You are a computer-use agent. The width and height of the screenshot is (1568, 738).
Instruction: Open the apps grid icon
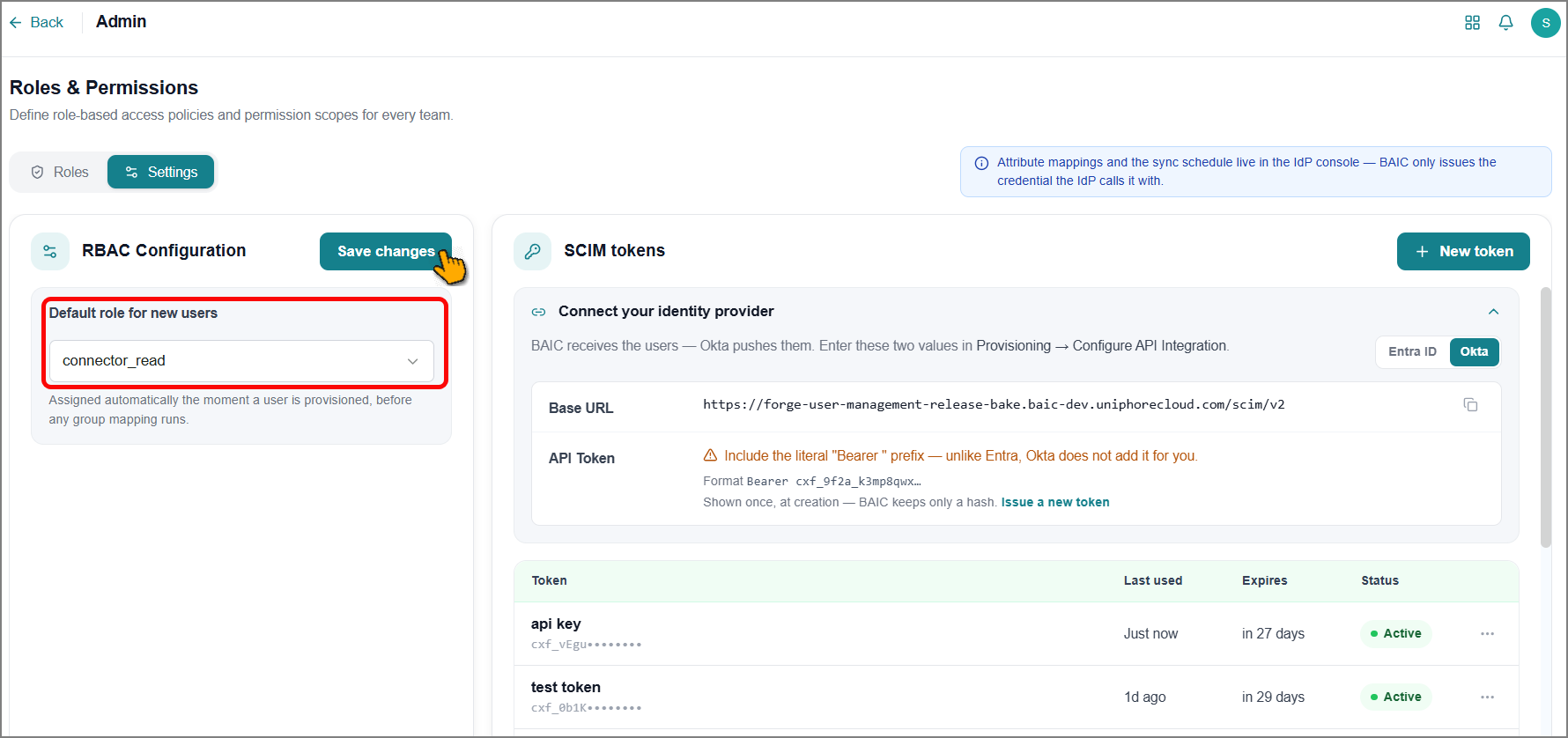pyautogui.click(x=1472, y=23)
